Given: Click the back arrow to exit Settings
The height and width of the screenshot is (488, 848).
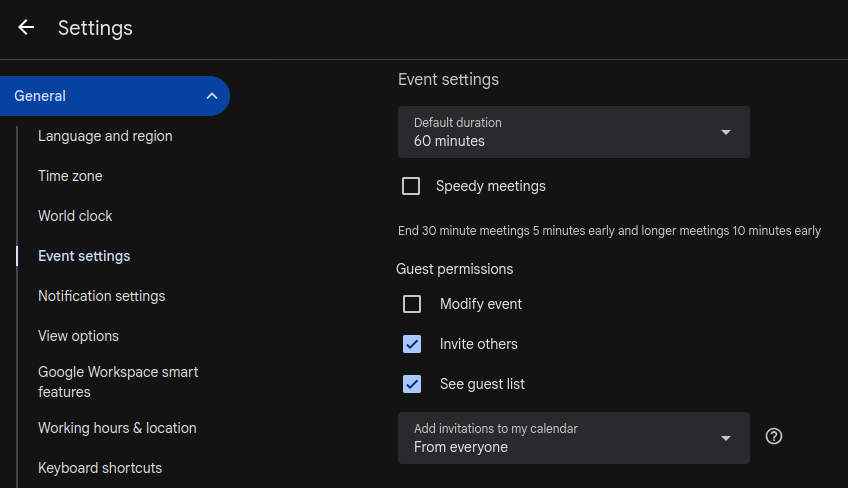Looking at the screenshot, I should point(26,28).
